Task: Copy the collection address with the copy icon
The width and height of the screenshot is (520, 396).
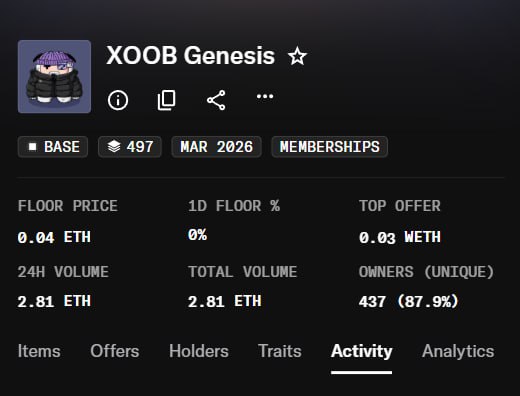Action: point(166,100)
